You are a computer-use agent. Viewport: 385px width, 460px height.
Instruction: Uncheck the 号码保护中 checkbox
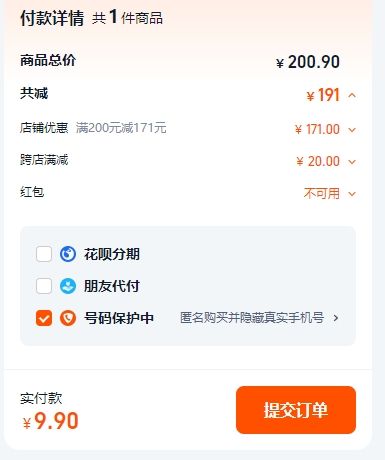(44, 318)
